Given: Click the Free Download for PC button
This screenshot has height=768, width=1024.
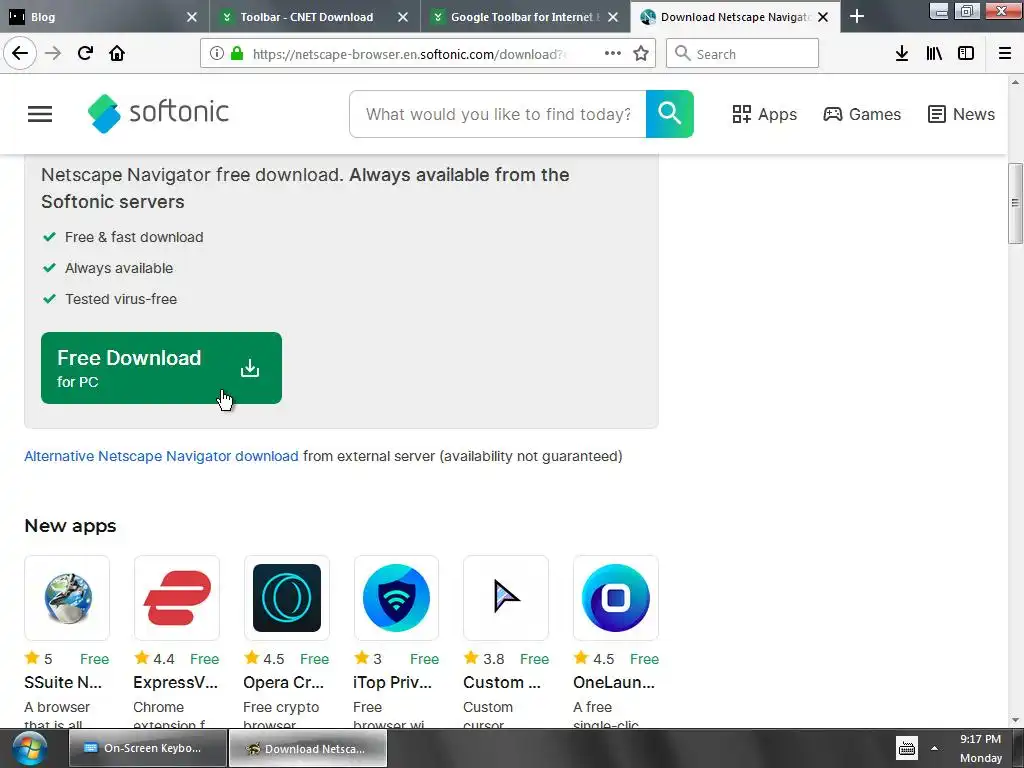Looking at the screenshot, I should coord(161,368).
